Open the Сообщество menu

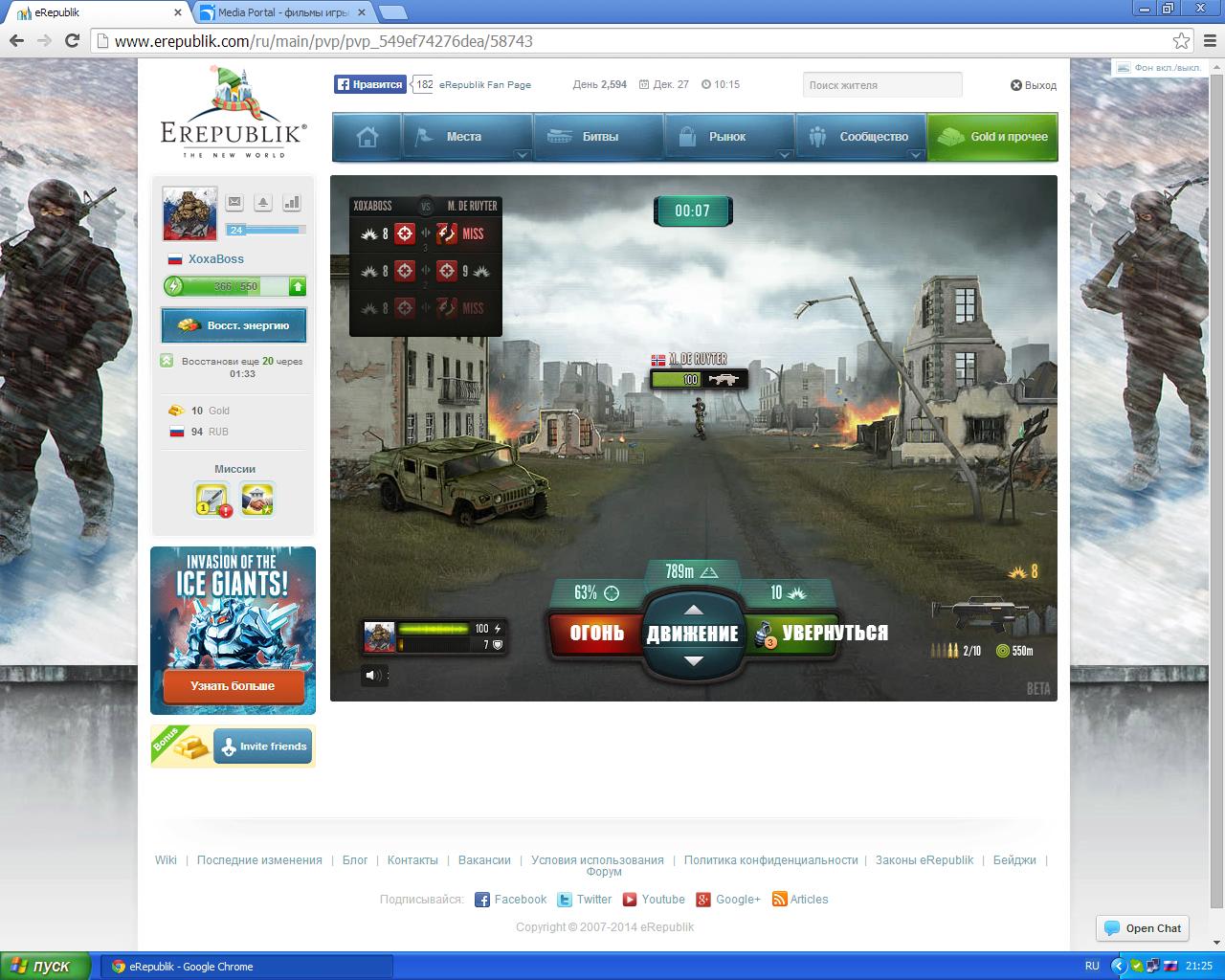click(x=860, y=137)
